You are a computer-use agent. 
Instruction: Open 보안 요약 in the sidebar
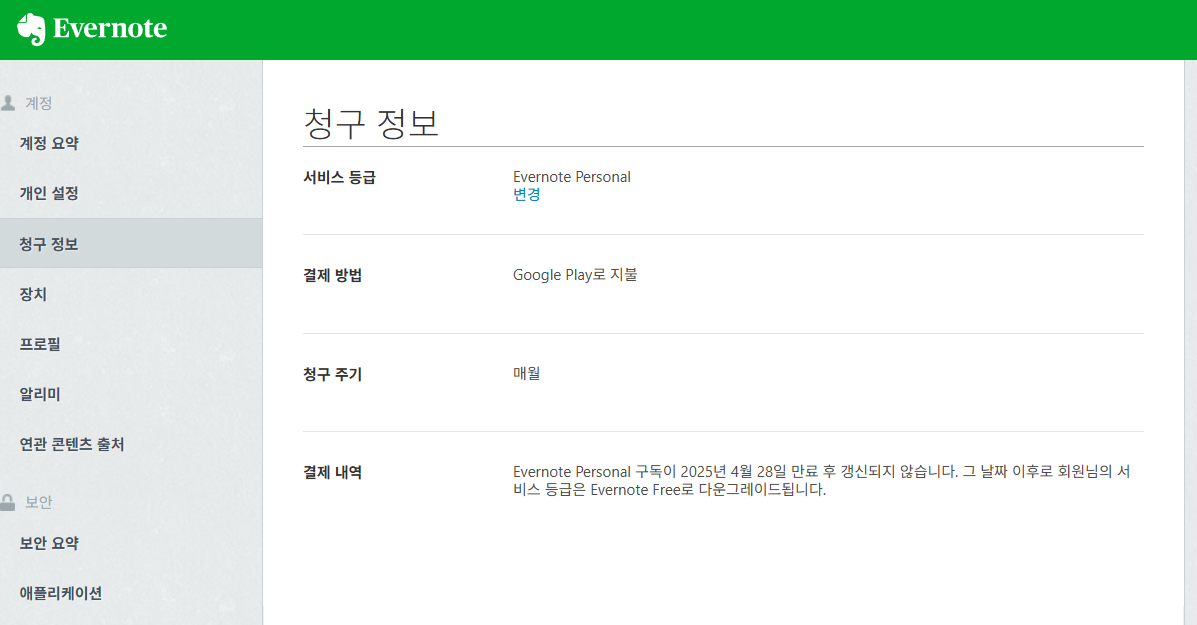49,543
